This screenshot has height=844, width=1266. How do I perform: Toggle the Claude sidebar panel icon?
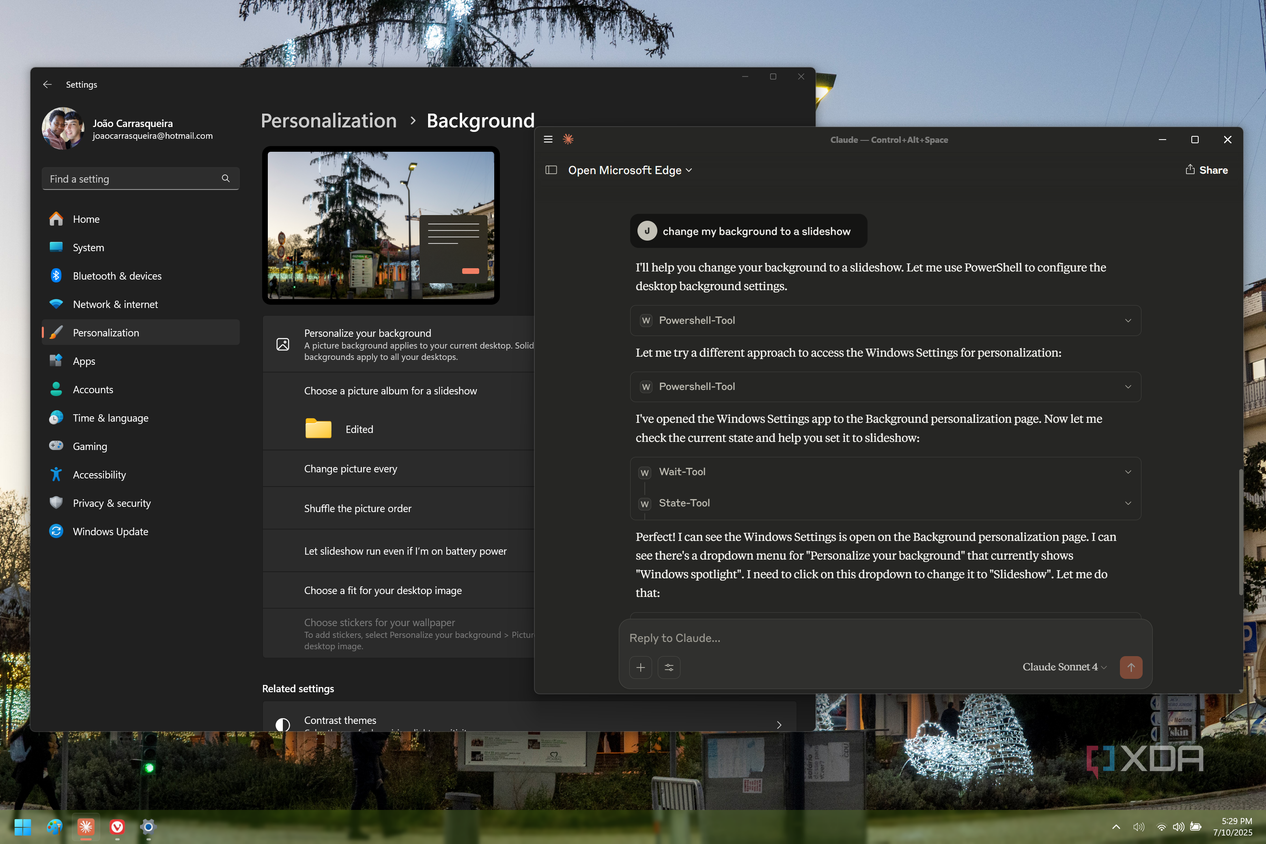pos(551,170)
